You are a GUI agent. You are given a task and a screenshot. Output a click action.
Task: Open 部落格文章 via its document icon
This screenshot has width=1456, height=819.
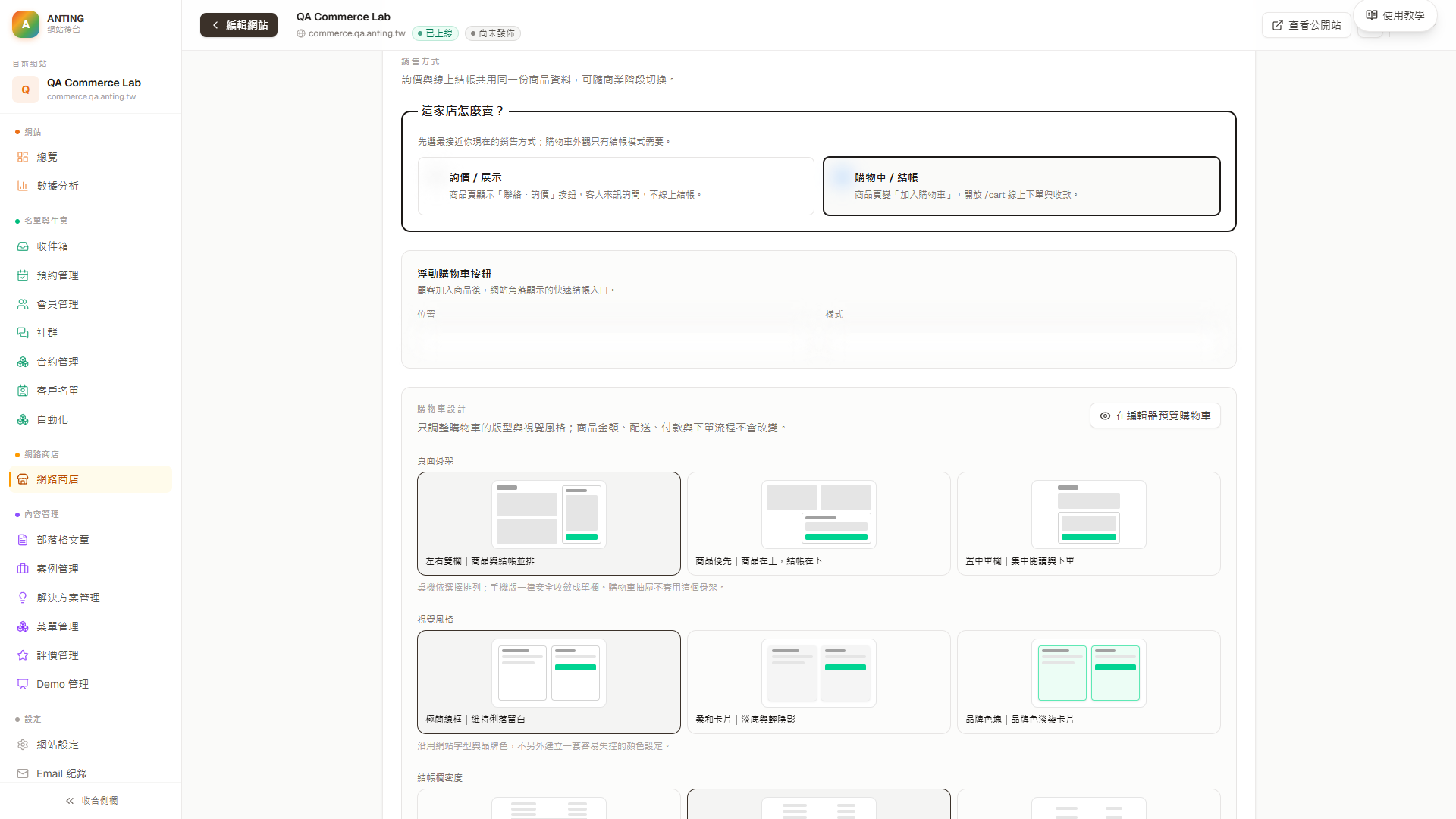[x=23, y=540]
